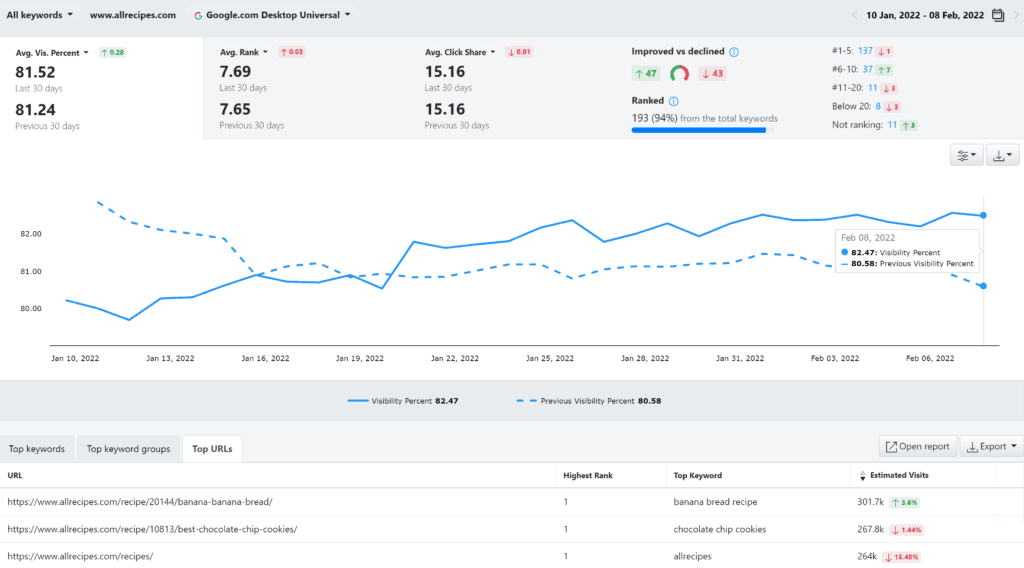The image size is (1024, 568).
Task: Open the All keywords dropdown
Action: [39, 14]
